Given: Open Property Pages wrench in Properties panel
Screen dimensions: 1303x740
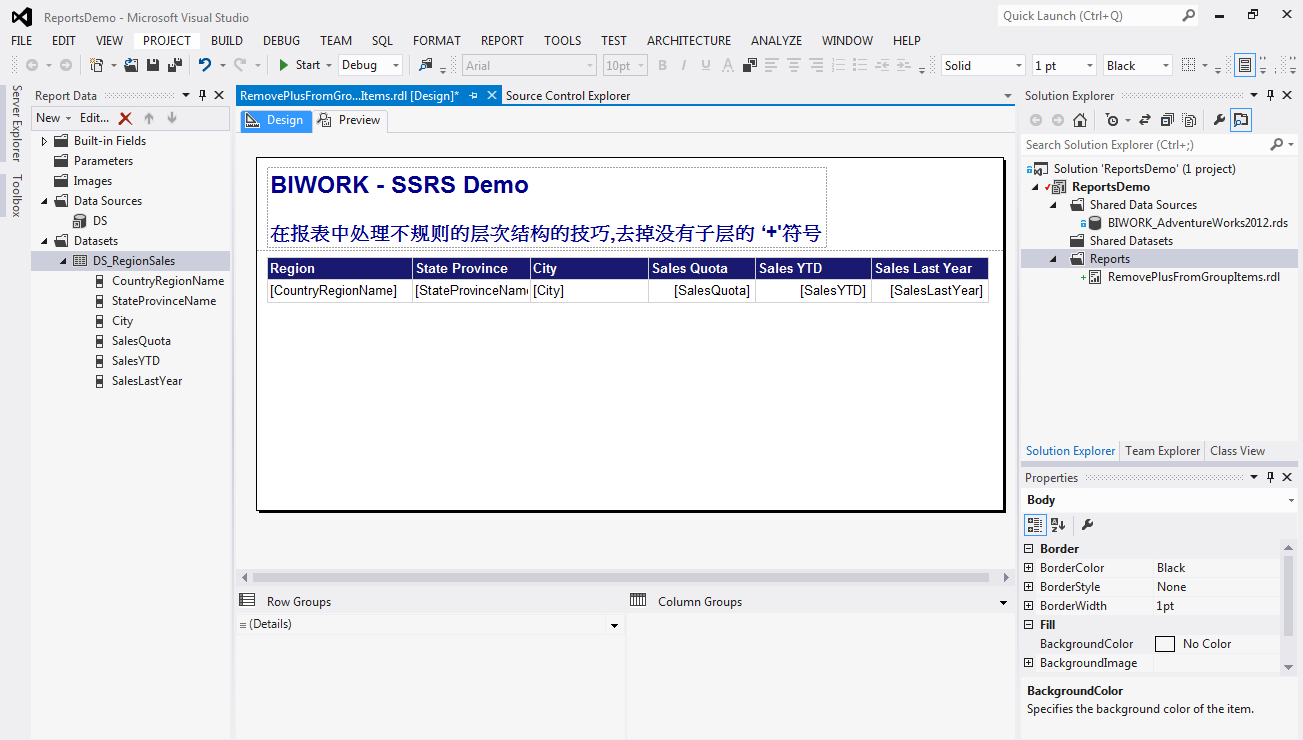Looking at the screenshot, I should coord(1088,525).
